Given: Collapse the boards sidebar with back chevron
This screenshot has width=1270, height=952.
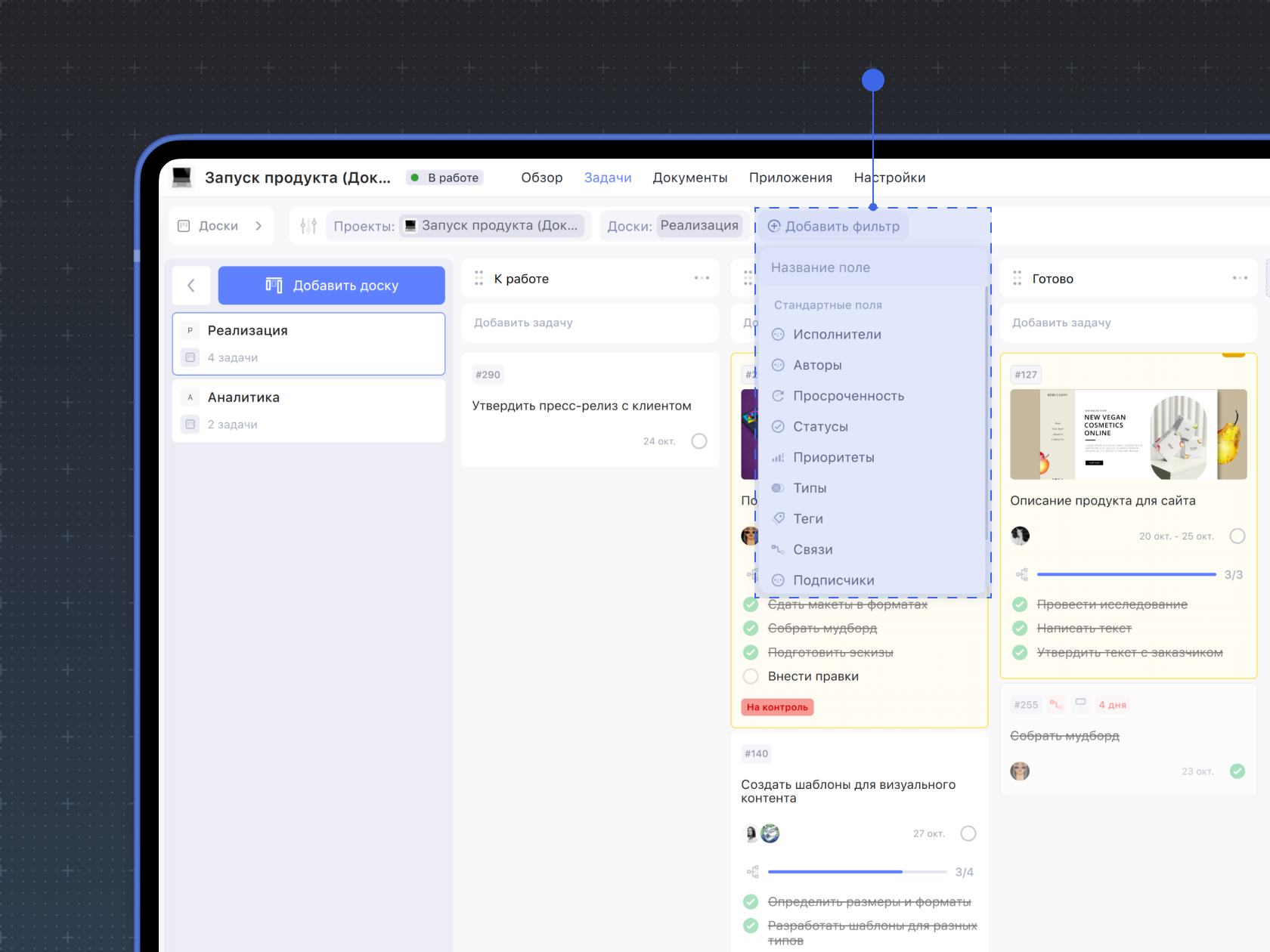Looking at the screenshot, I should pyautogui.click(x=191, y=286).
